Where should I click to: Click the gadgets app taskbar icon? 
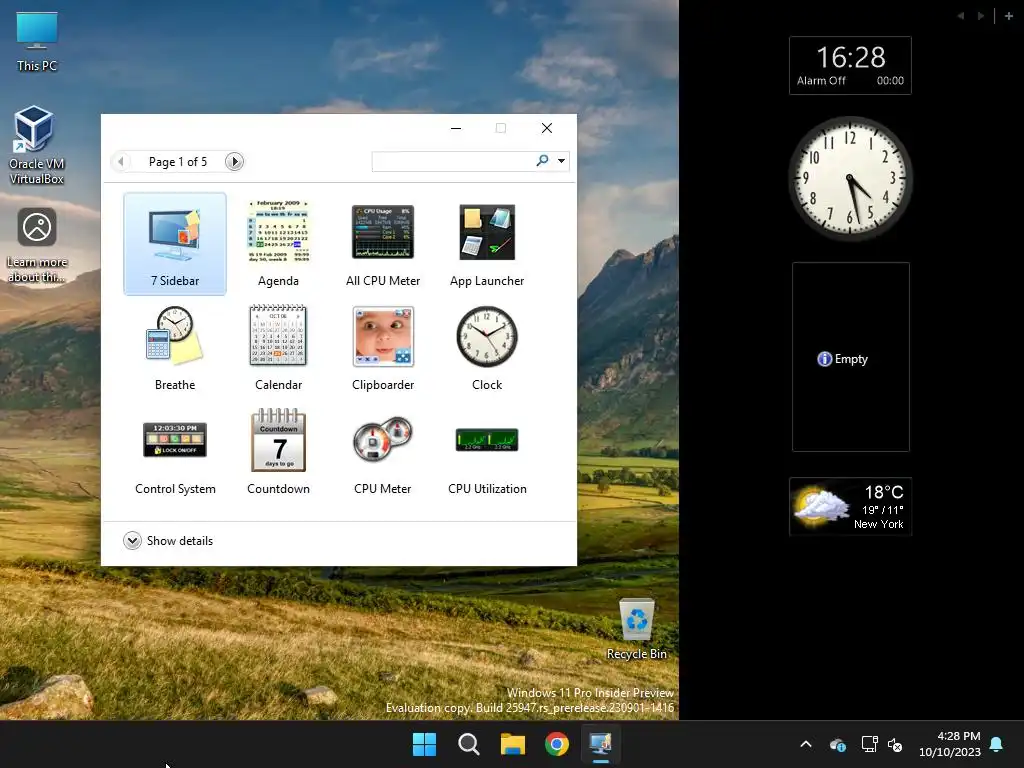(x=601, y=744)
